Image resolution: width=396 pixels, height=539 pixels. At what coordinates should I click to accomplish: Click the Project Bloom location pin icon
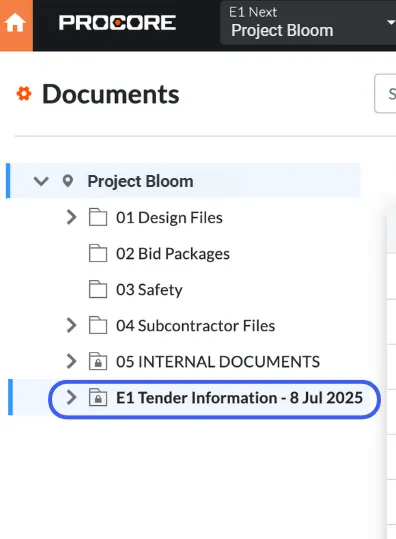coord(68,181)
